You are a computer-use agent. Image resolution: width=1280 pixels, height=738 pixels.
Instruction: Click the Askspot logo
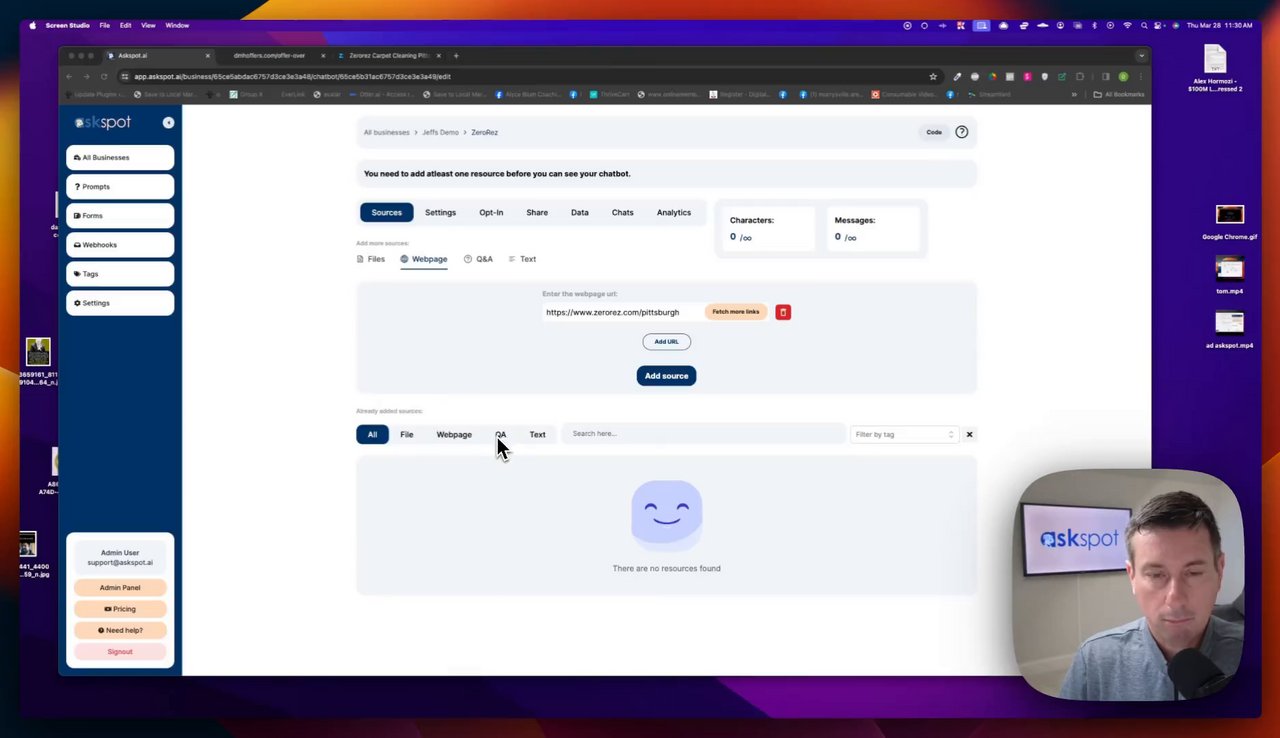(x=103, y=122)
